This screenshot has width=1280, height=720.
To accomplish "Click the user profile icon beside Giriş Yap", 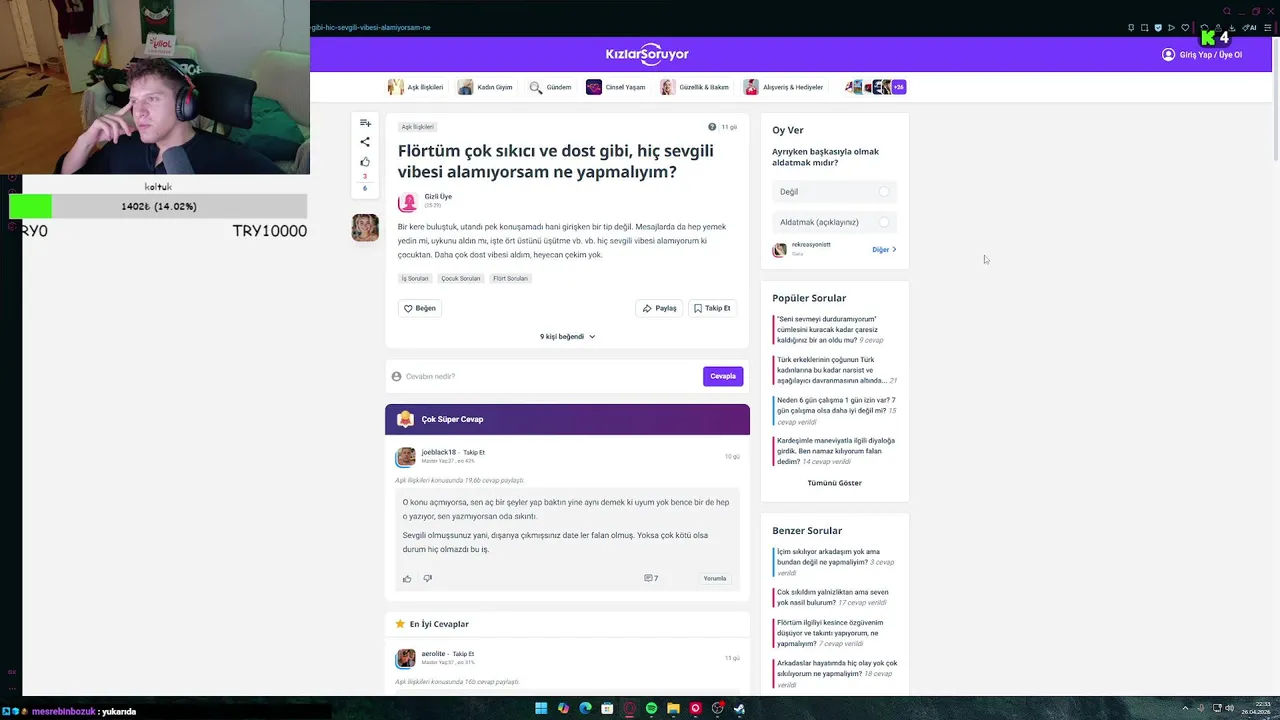I will pyautogui.click(x=1168, y=55).
